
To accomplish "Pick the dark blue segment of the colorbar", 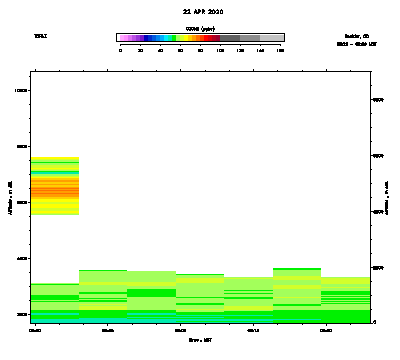I will [146, 38].
